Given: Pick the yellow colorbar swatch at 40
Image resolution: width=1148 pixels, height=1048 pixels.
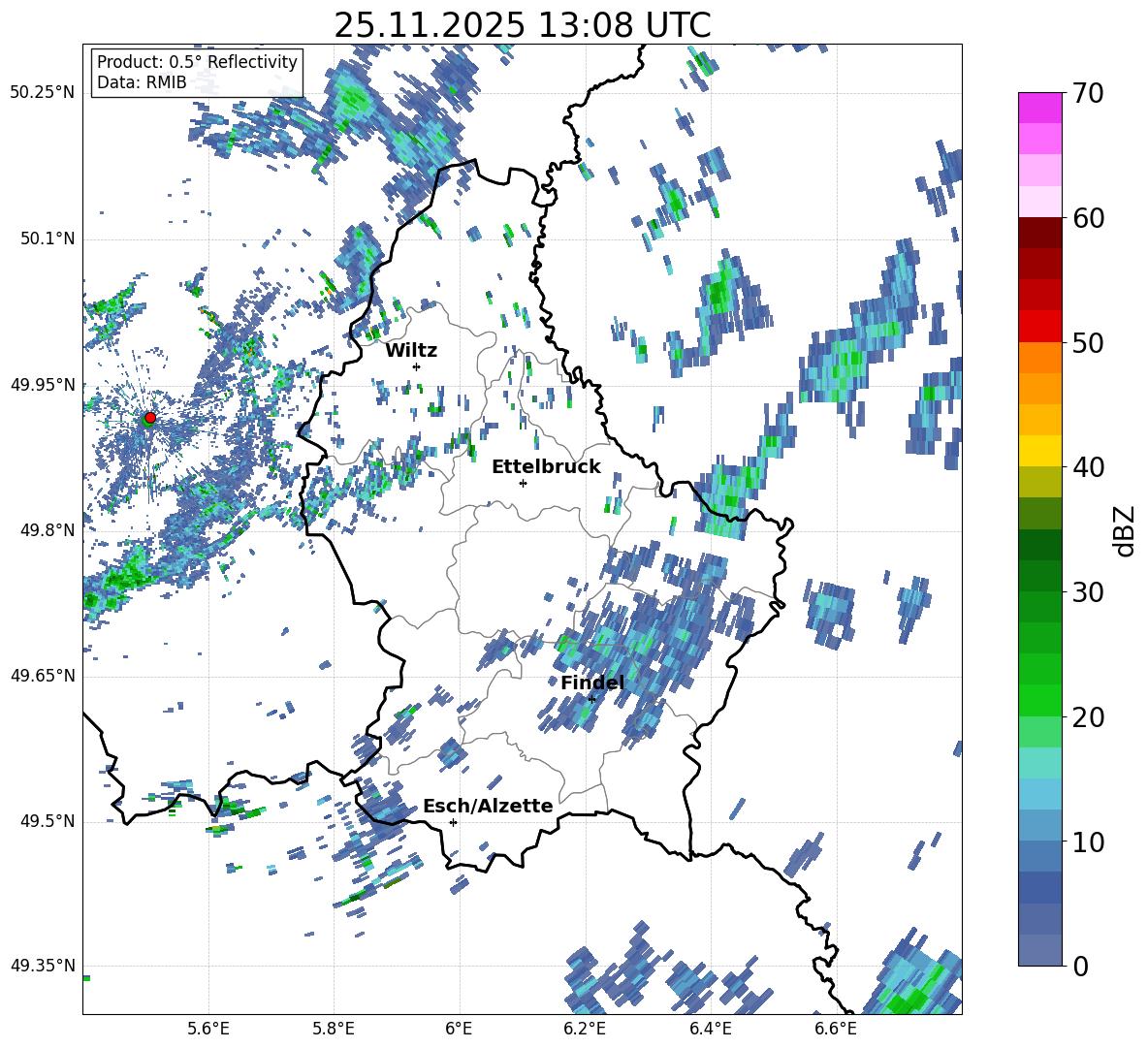Looking at the screenshot, I should tap(1039, 451).
